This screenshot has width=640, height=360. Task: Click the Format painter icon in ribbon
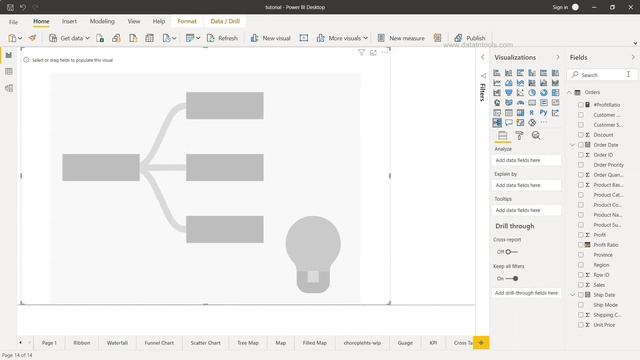pos(33,38)
